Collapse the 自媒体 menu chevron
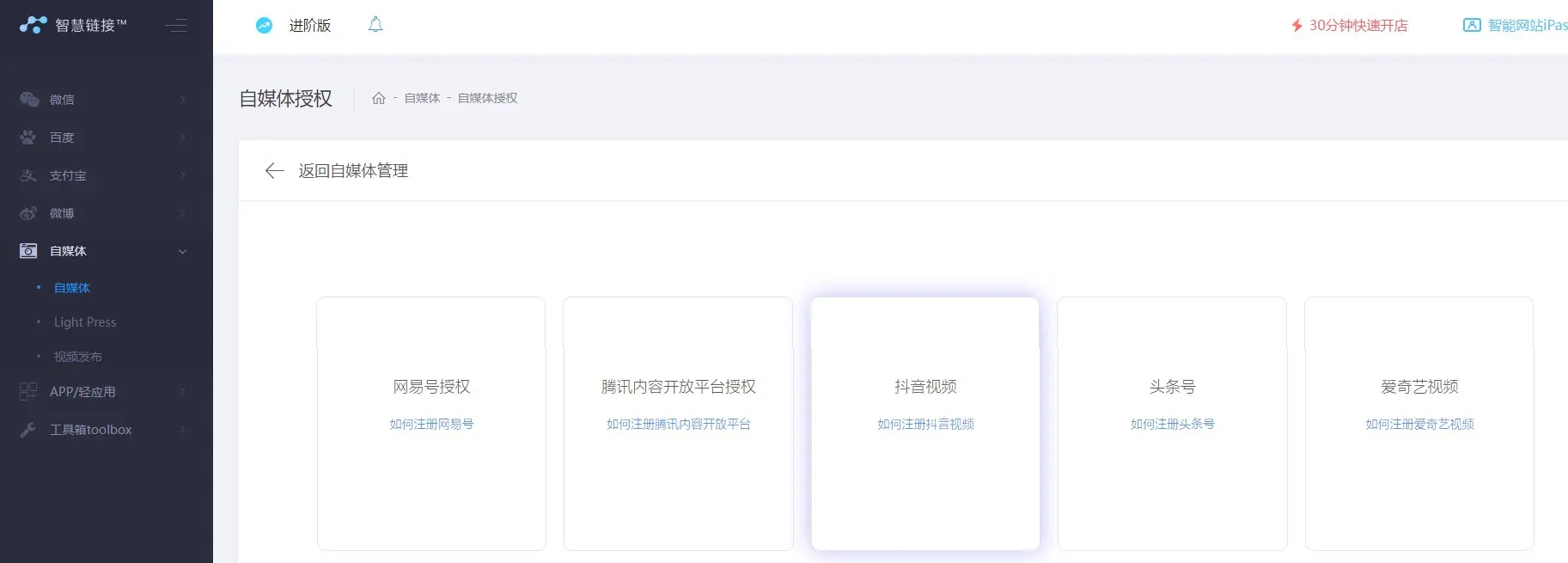Viewport: 1568px width, 563px height. tap(182, 251)
